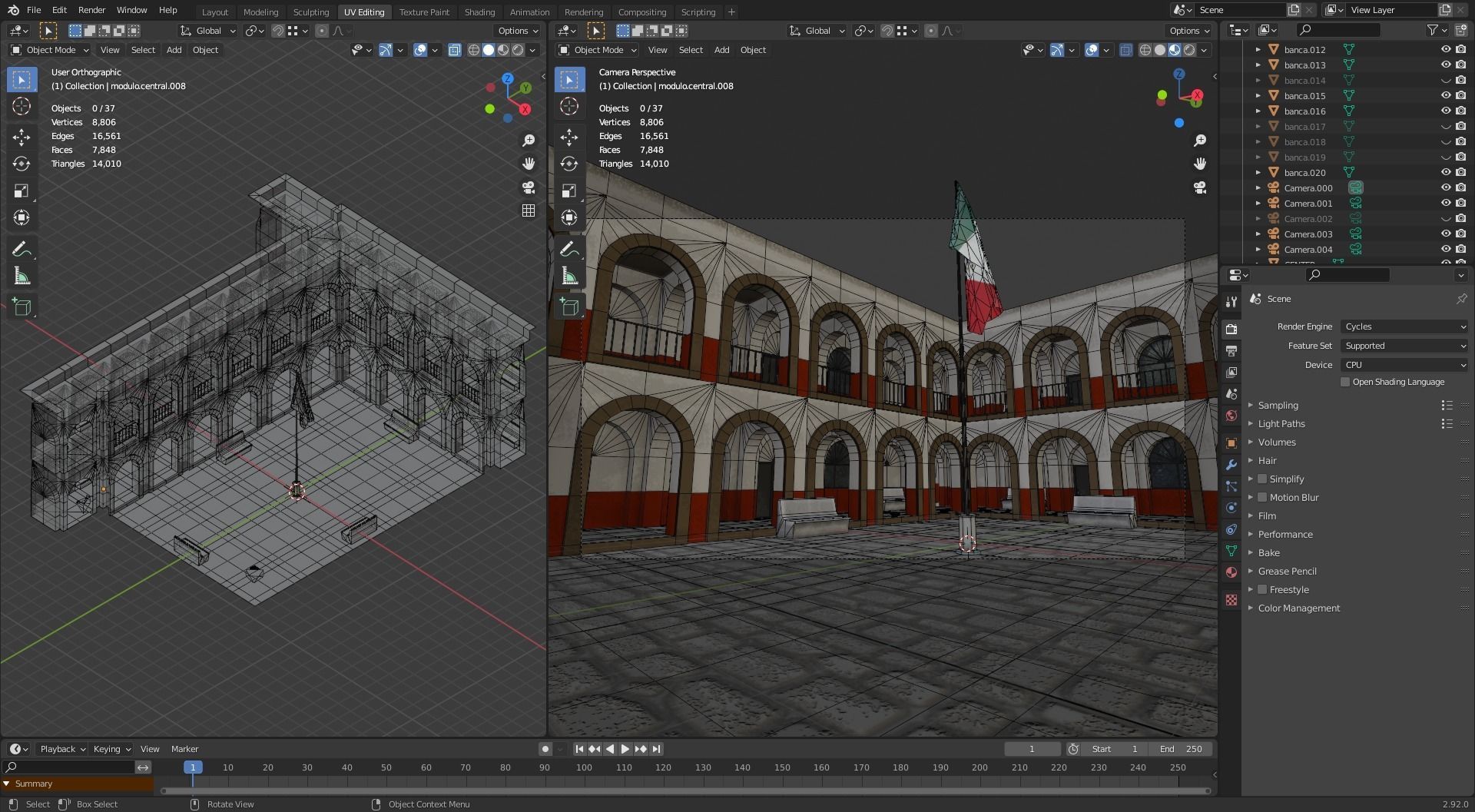The width and height of the screenshot is (1475, 812).
Task: Open the Texture properties checker tab
Action: click(1231, 600)
